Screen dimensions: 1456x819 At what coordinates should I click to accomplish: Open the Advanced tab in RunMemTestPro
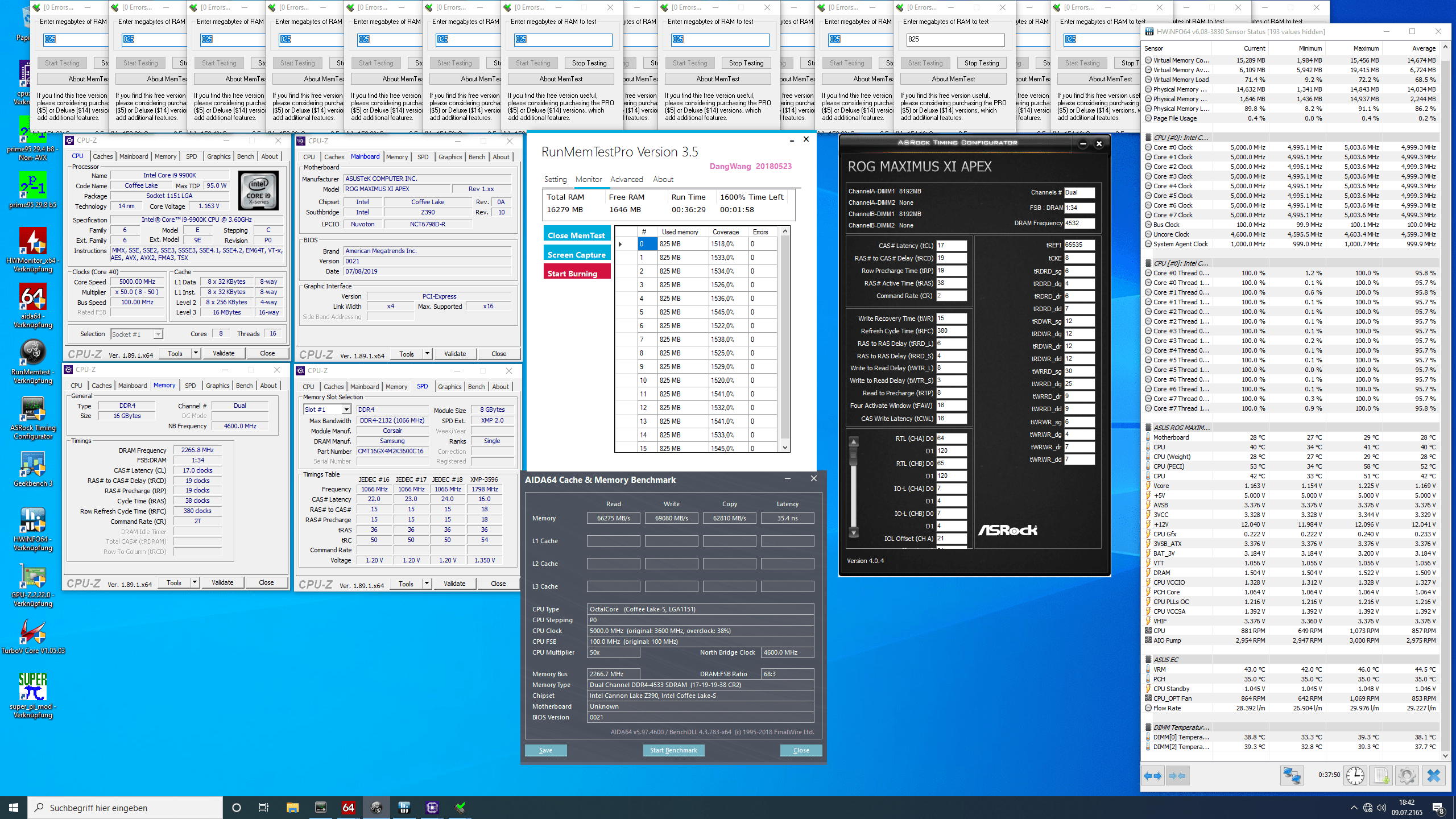[x=627, y=179]
